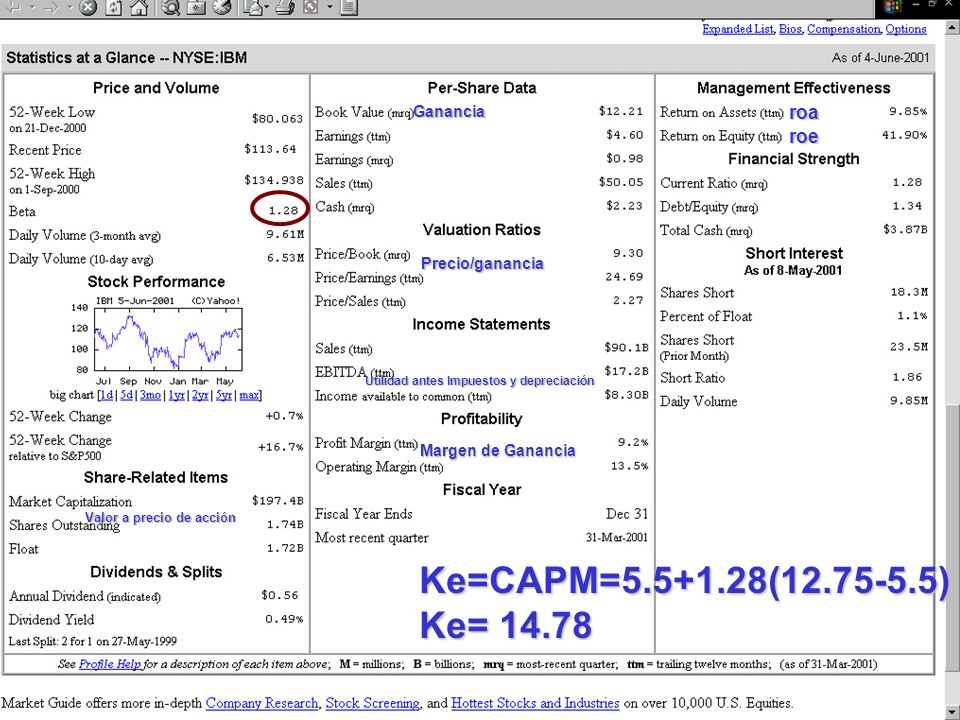
Task: Click the Annual Dividend value '$0.56'
Action: pyautogui.click(x=279, y=595)
